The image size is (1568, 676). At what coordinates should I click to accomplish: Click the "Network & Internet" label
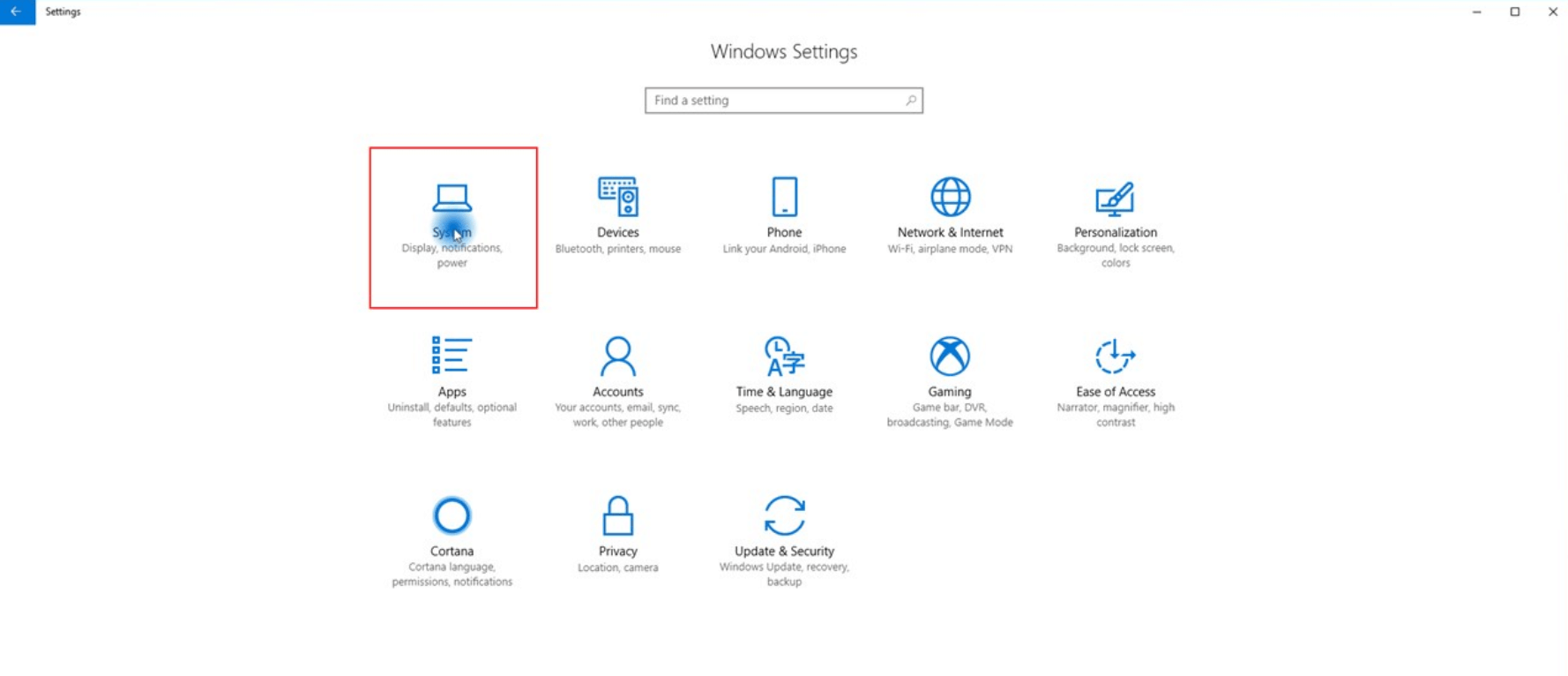950,232
